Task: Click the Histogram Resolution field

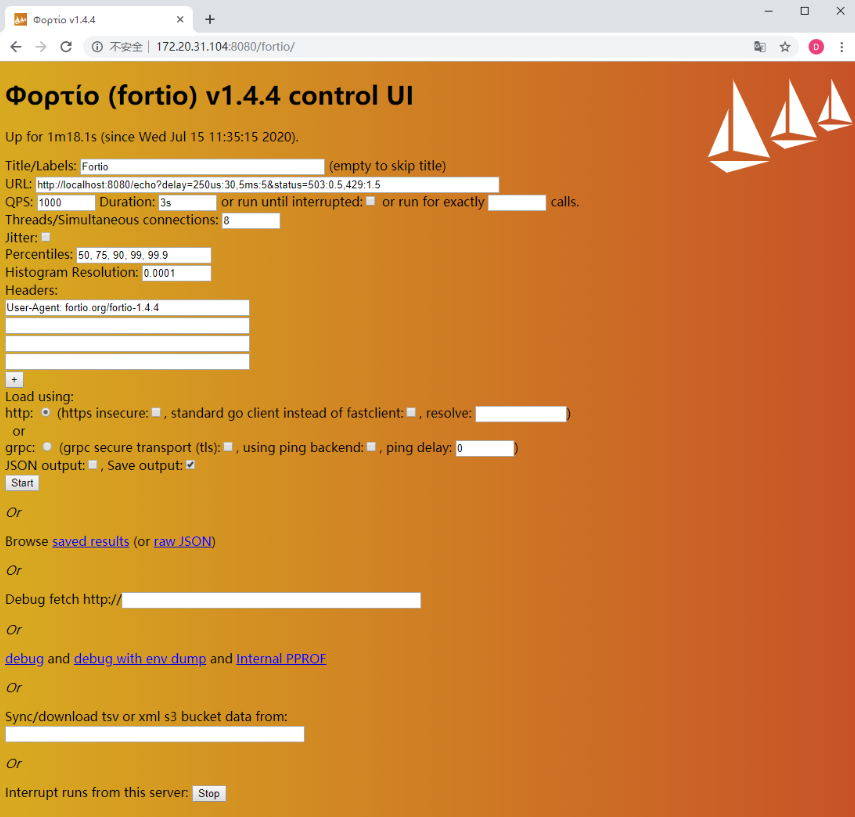Action: [x=177, y=273]
